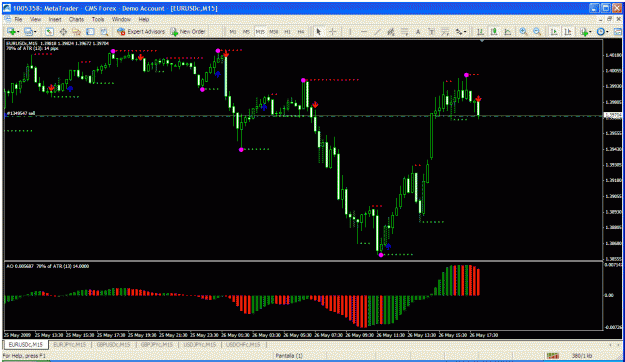Toggle the Terminal window icon

point(90,31)
